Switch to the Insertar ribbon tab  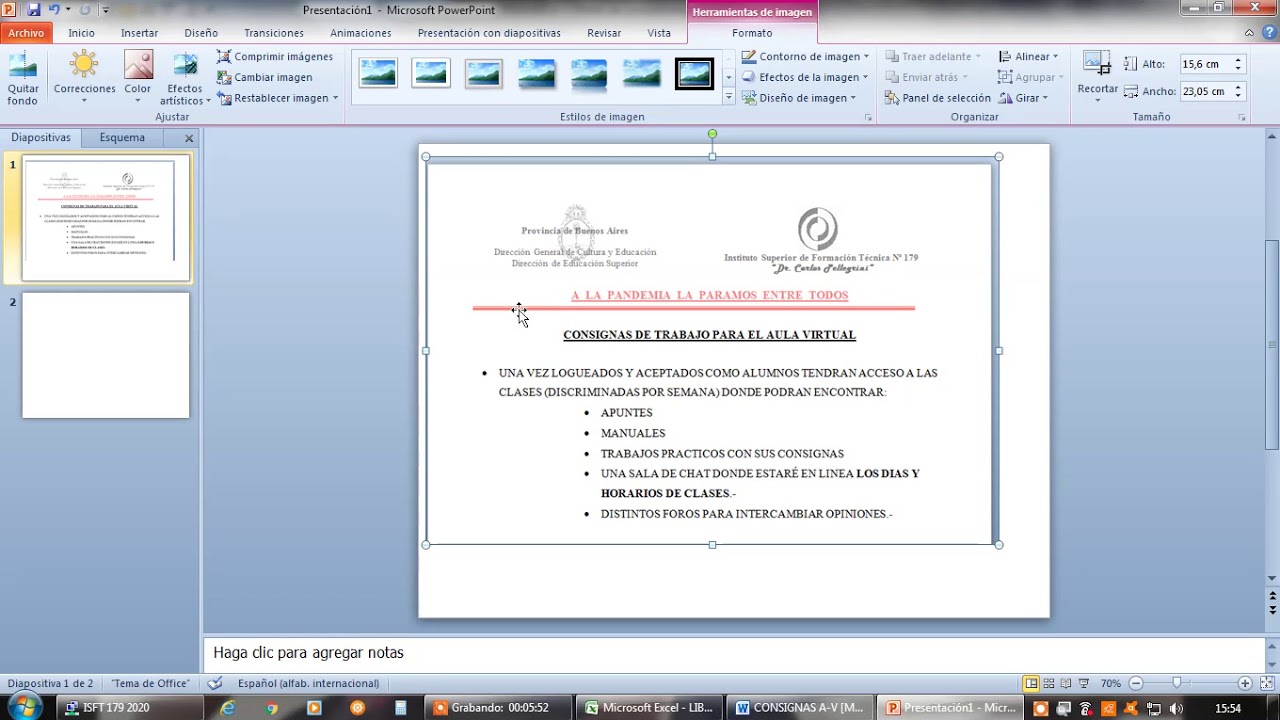point(139,33)
